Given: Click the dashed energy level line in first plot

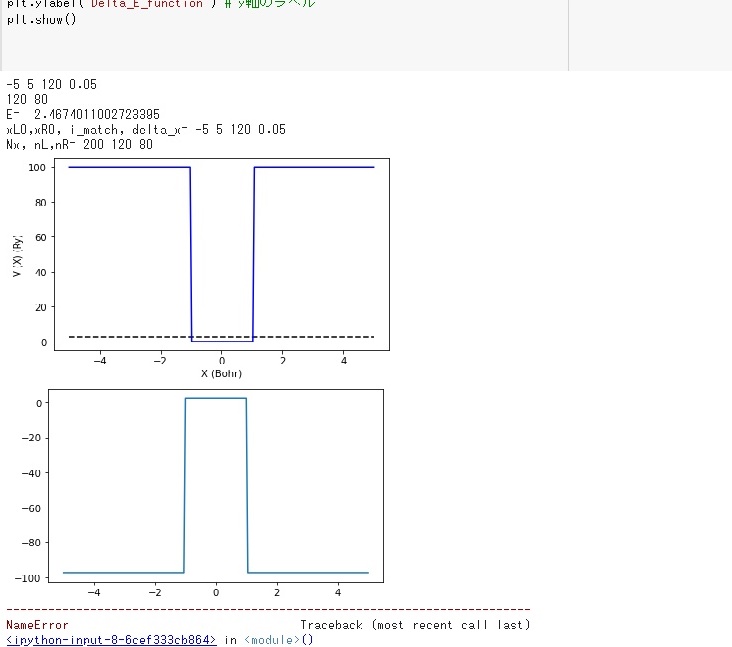Looking at the screenshot, I should tap(221, 337).
